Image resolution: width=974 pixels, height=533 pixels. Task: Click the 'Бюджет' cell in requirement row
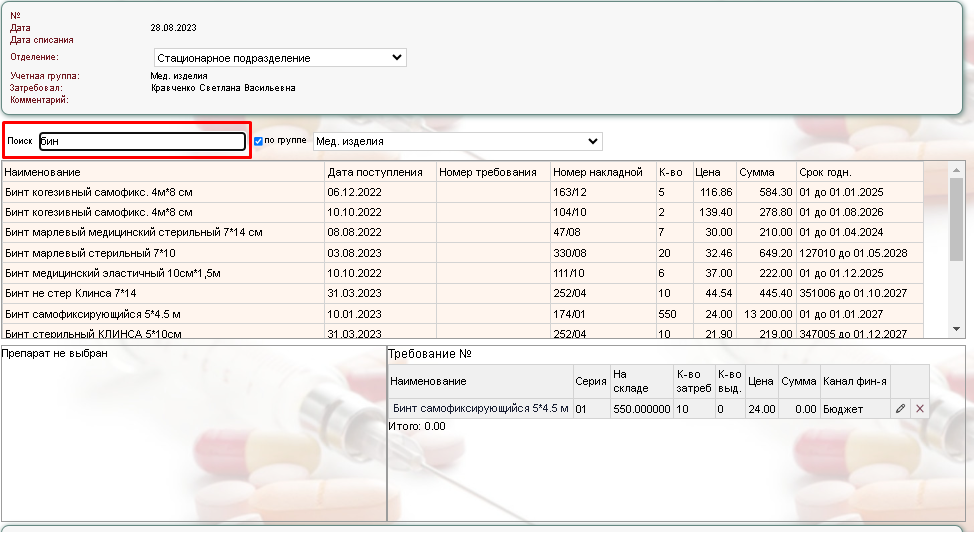click(x=843, y=409)
